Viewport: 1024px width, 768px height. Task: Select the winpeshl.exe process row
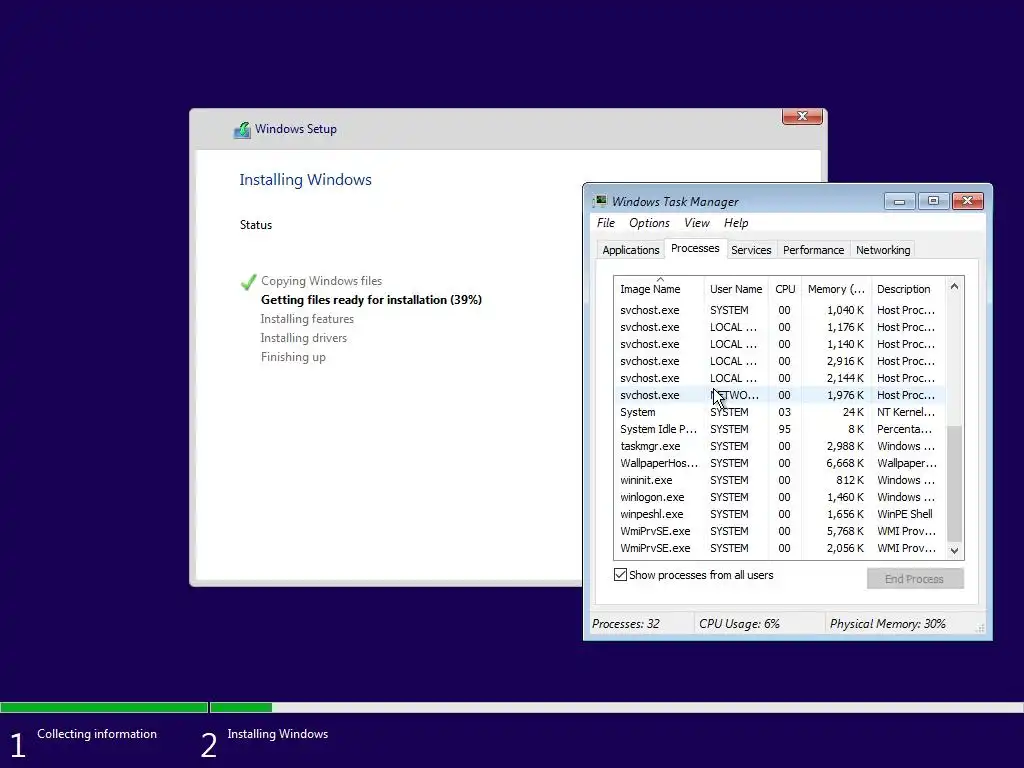point(780,514)
